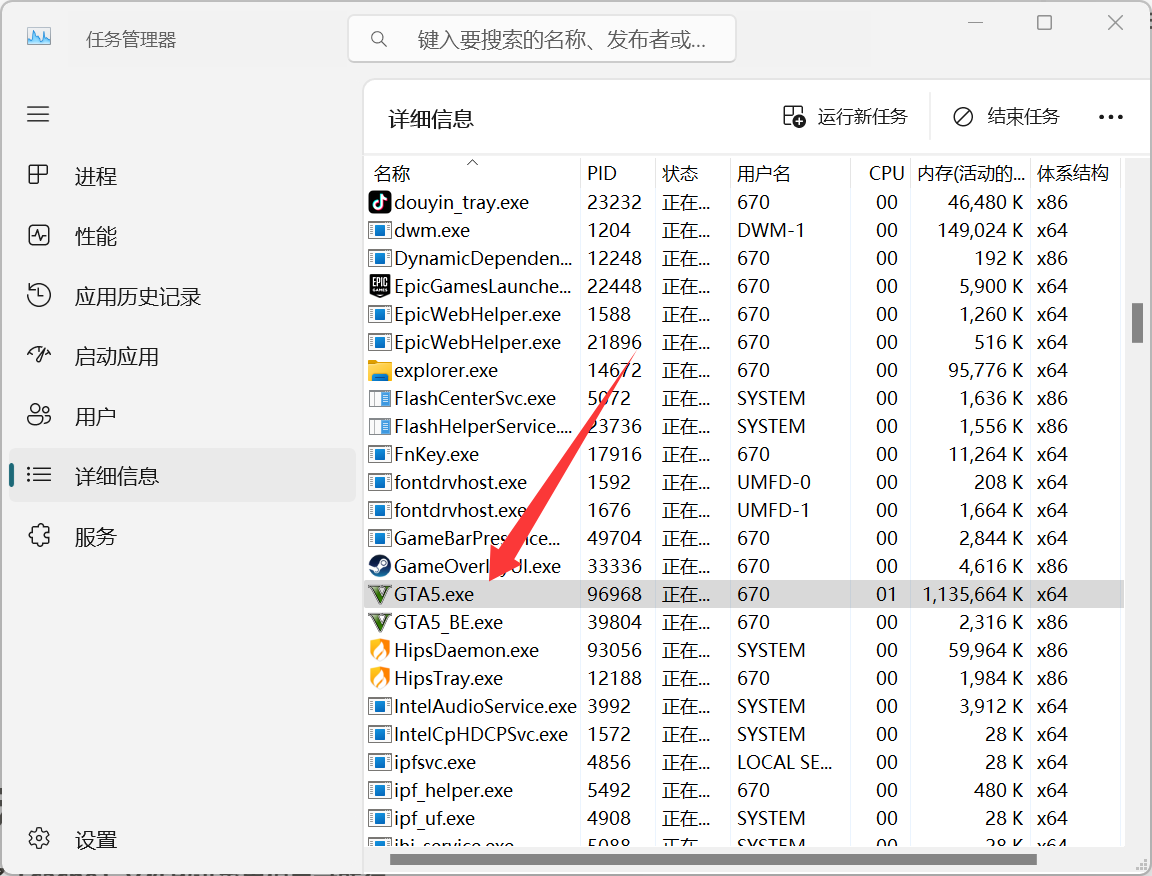Toggle the hamburger navigation menu
1152x876 pixels.
pyautogui.click(x=38, y=114)
